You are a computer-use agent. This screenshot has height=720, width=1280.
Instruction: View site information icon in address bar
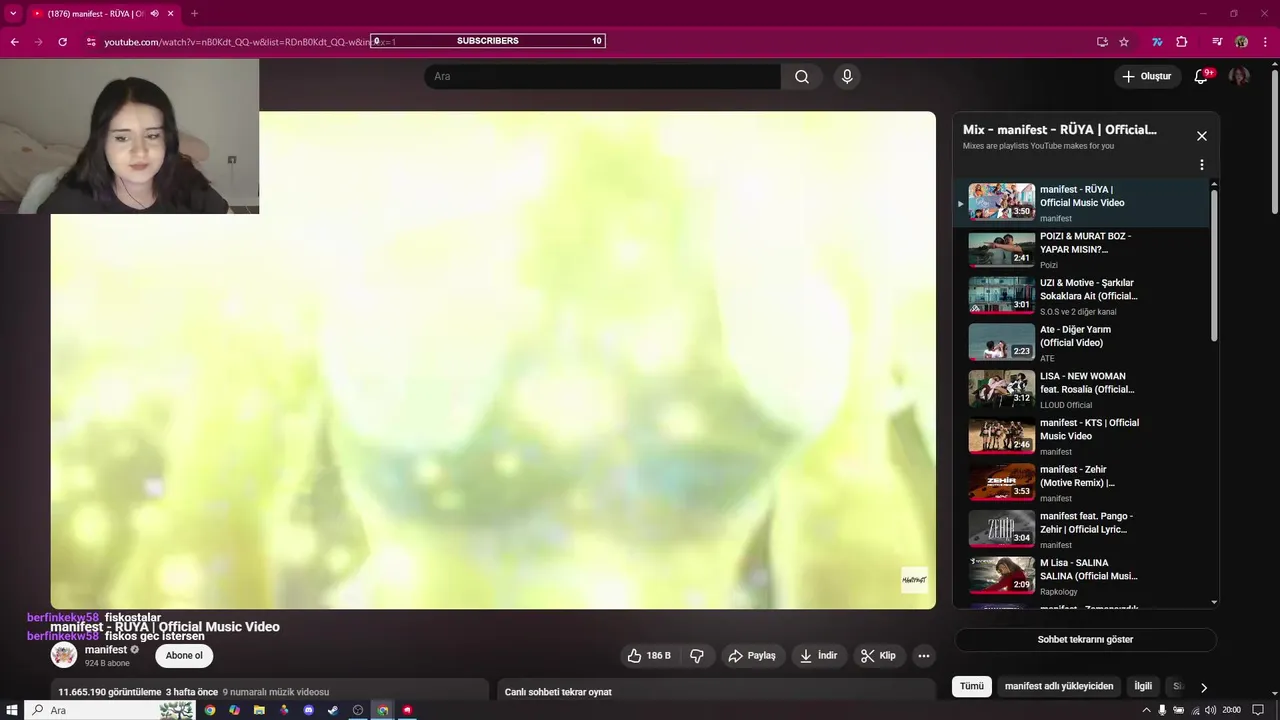coord(91,42)
